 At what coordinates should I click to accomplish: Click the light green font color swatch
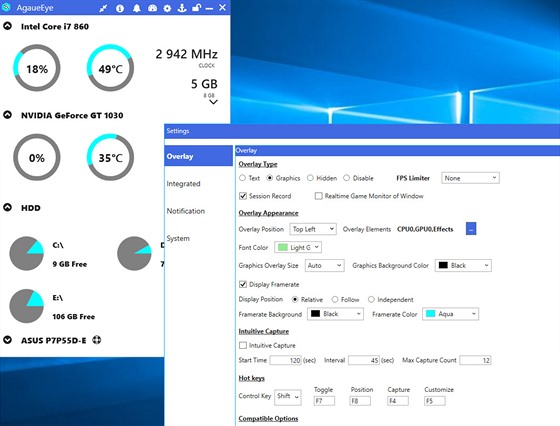coord(282,247)
